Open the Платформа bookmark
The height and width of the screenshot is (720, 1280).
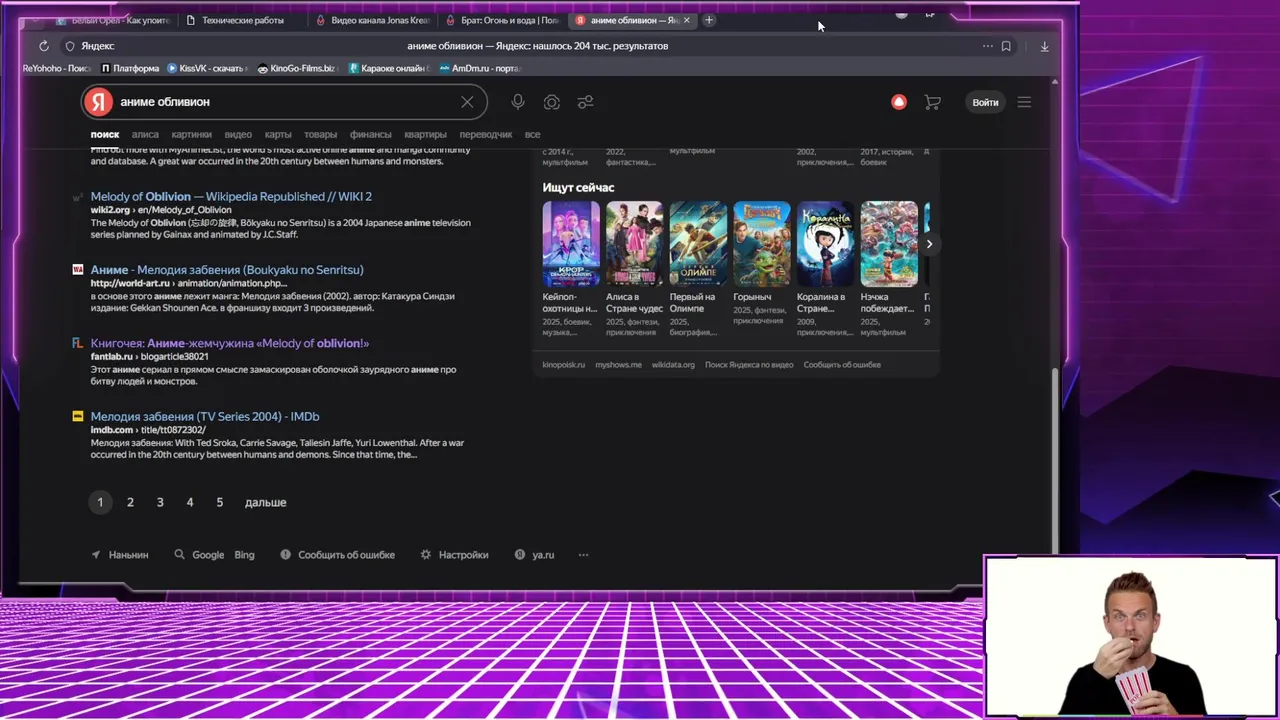click(x=131, y=68)
